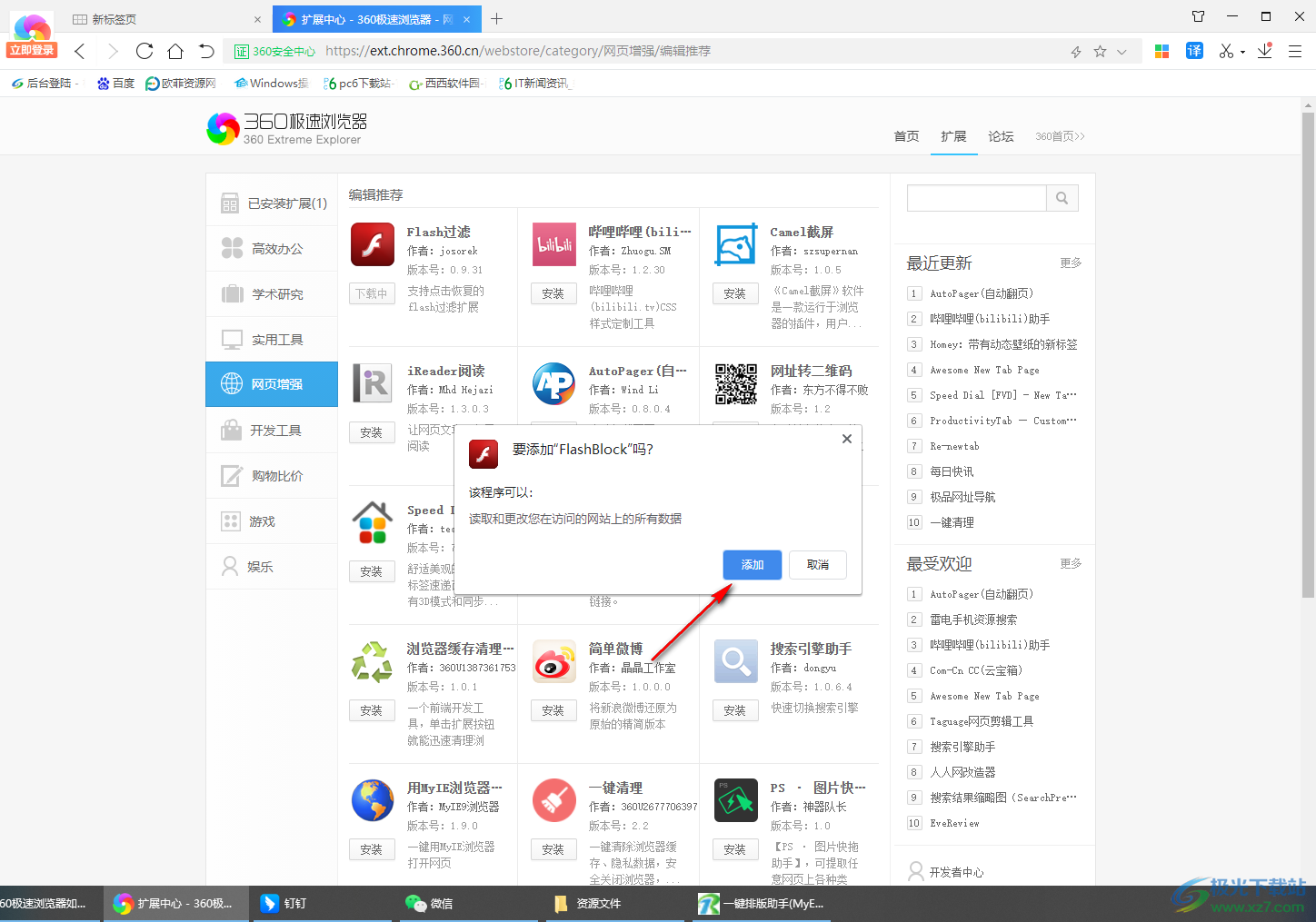Click the 一键清理 broom icon
The image size is (1316, 922).
554,801
